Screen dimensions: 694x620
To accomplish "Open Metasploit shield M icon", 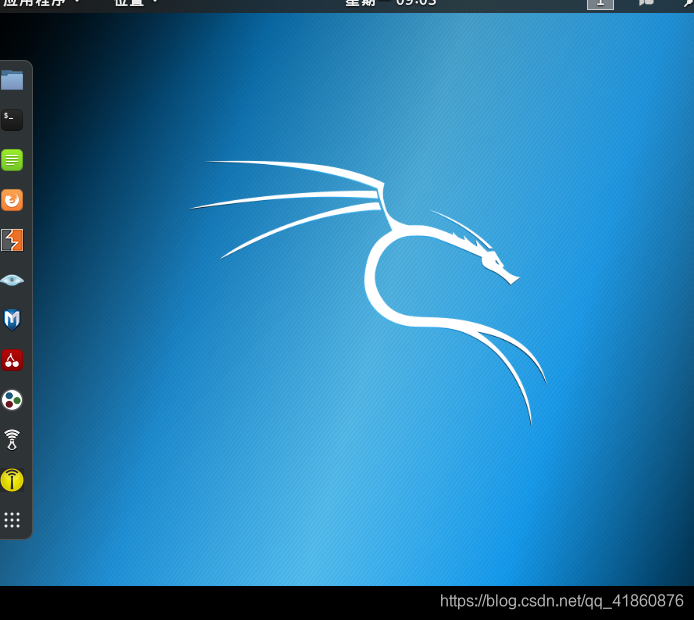I will pyautogui.click(x=12, y=320).
